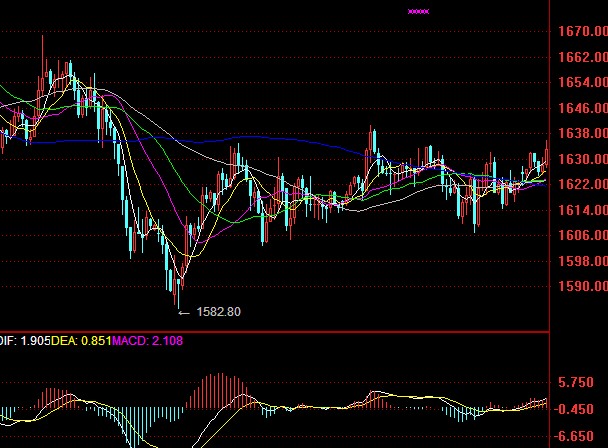Select the yellow DEA 0.851 indicator label

(79, 340)
